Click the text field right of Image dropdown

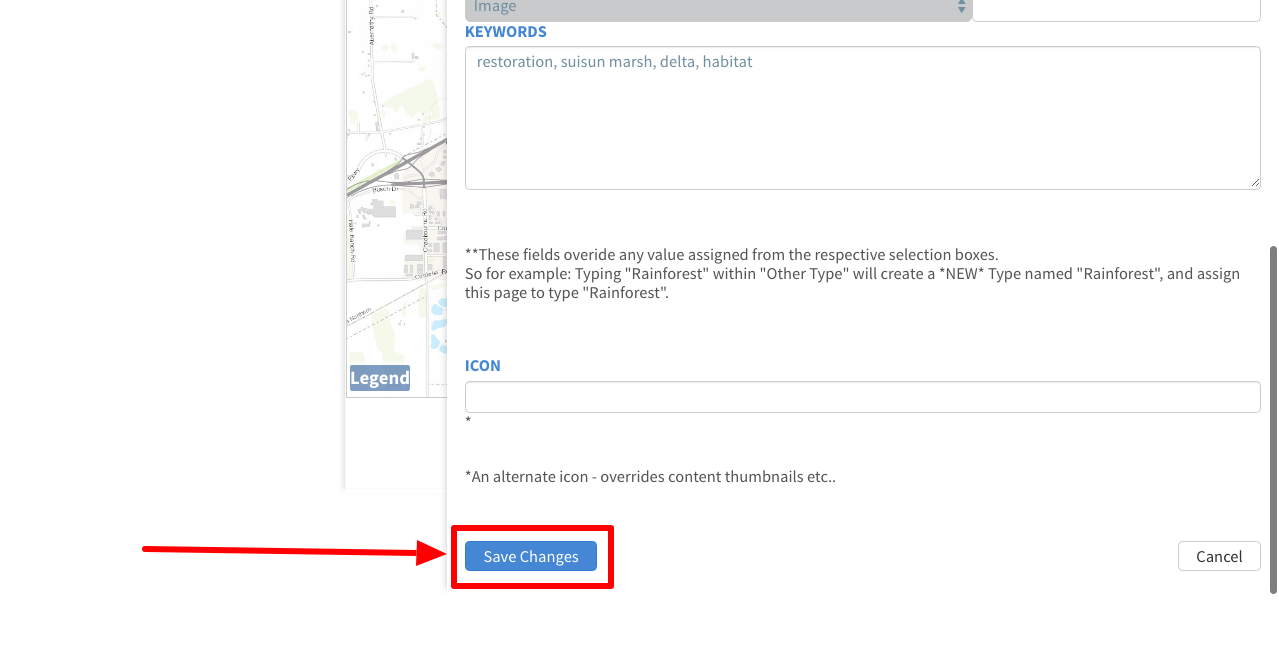[1115, 9]
